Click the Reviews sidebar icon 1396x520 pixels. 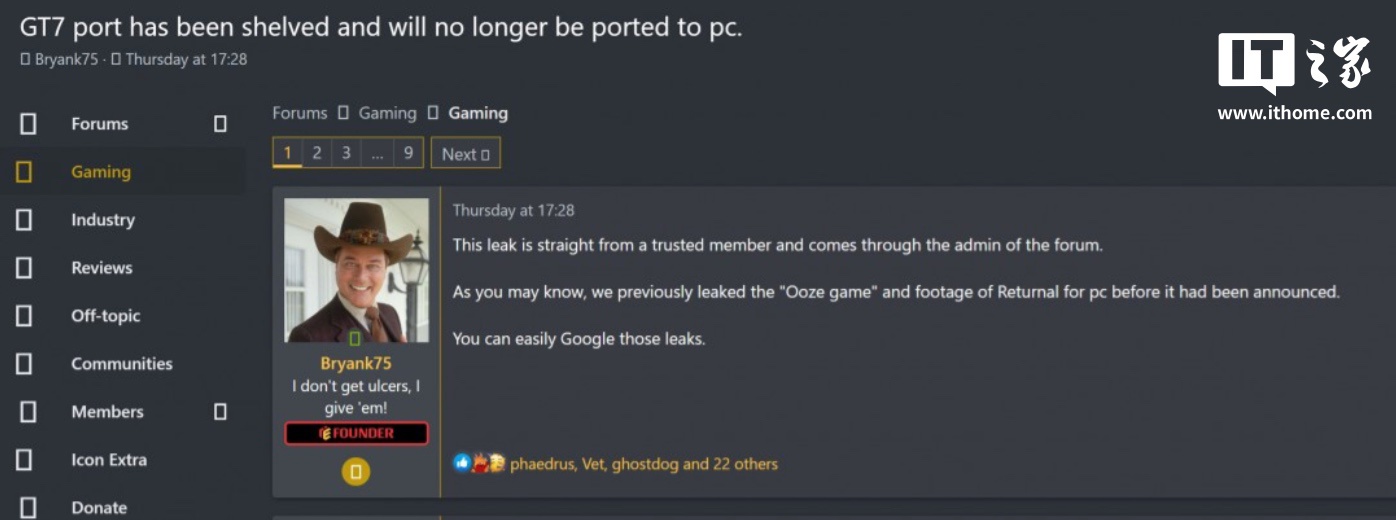(x=24, y=268)
